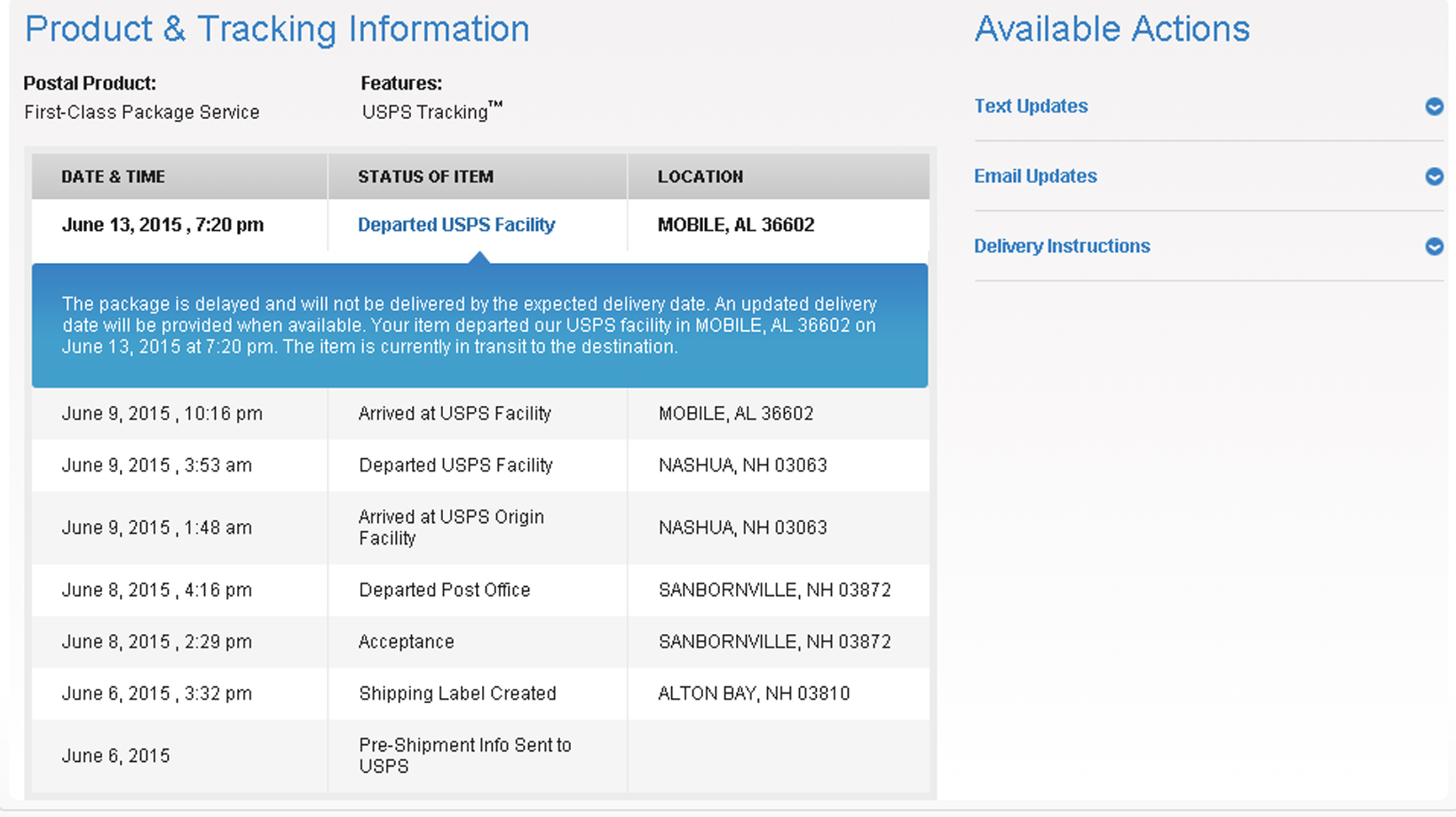Open the Email Updates section
Image resolution: width=1456 pixels, height=817 pixels.
point(1035,176)
